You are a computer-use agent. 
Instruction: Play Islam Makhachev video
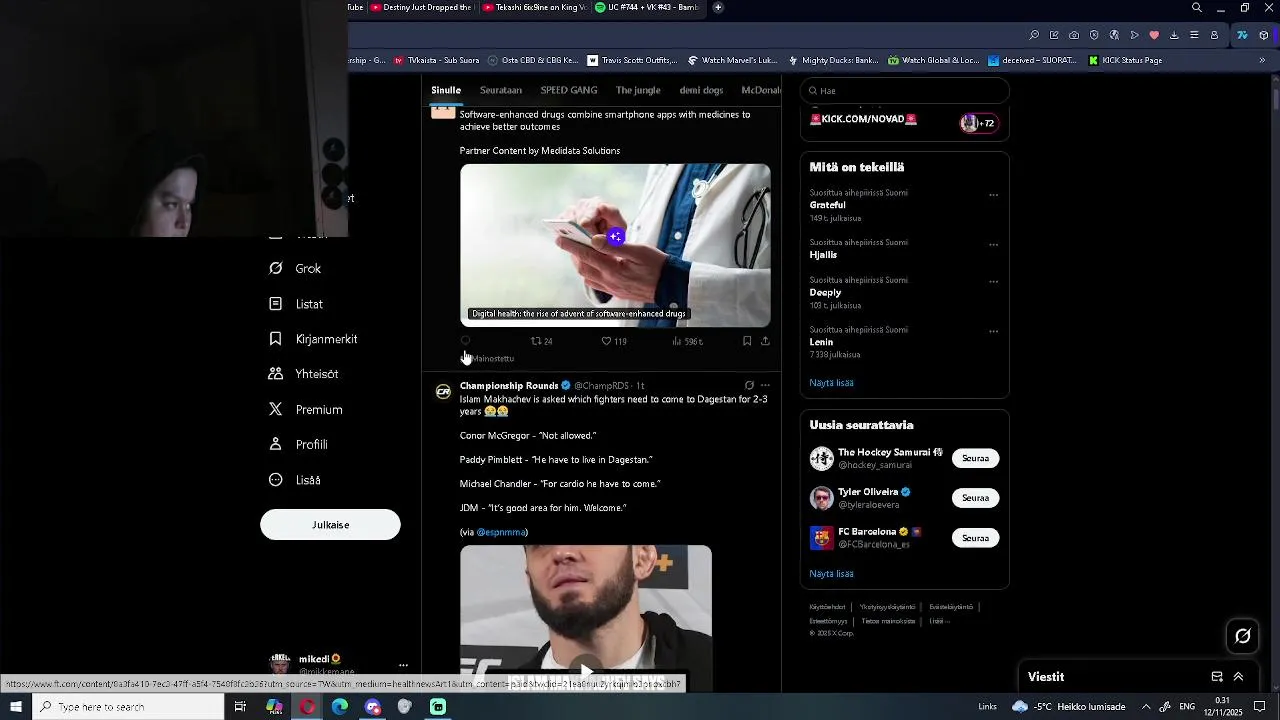tap(586, 670)
